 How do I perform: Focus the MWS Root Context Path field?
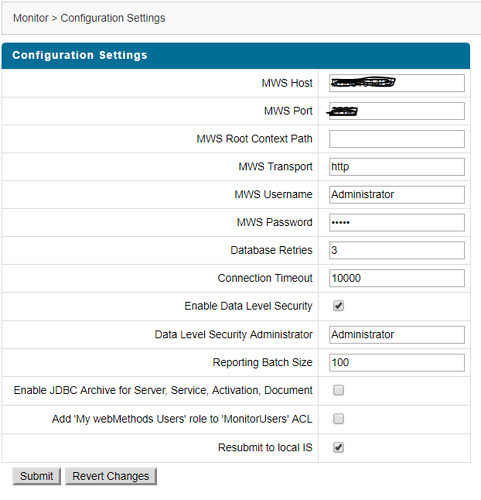397,139
